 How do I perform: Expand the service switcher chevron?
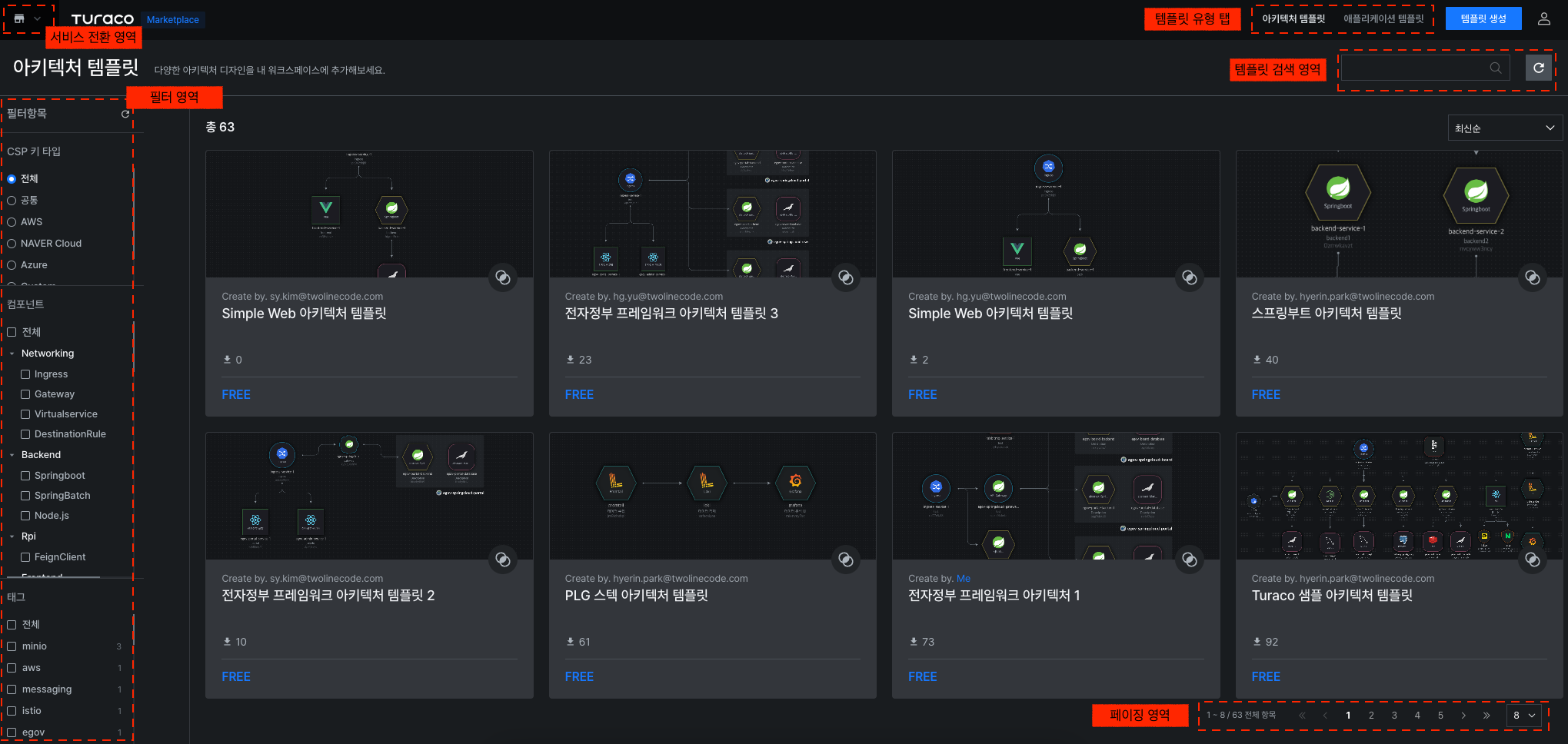37,19
